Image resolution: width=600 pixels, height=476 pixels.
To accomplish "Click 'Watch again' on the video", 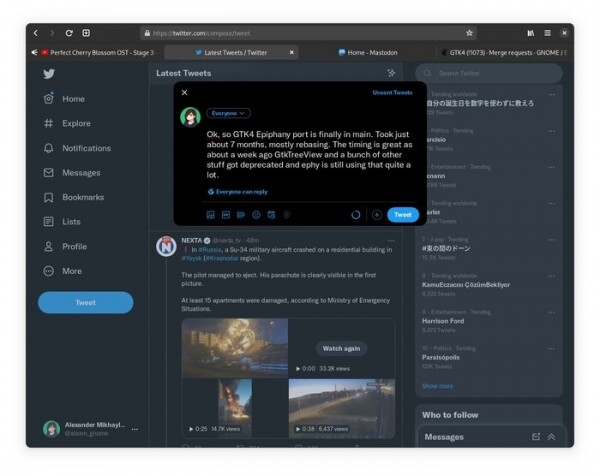I will pyautogui.click(x=341, y=348).
